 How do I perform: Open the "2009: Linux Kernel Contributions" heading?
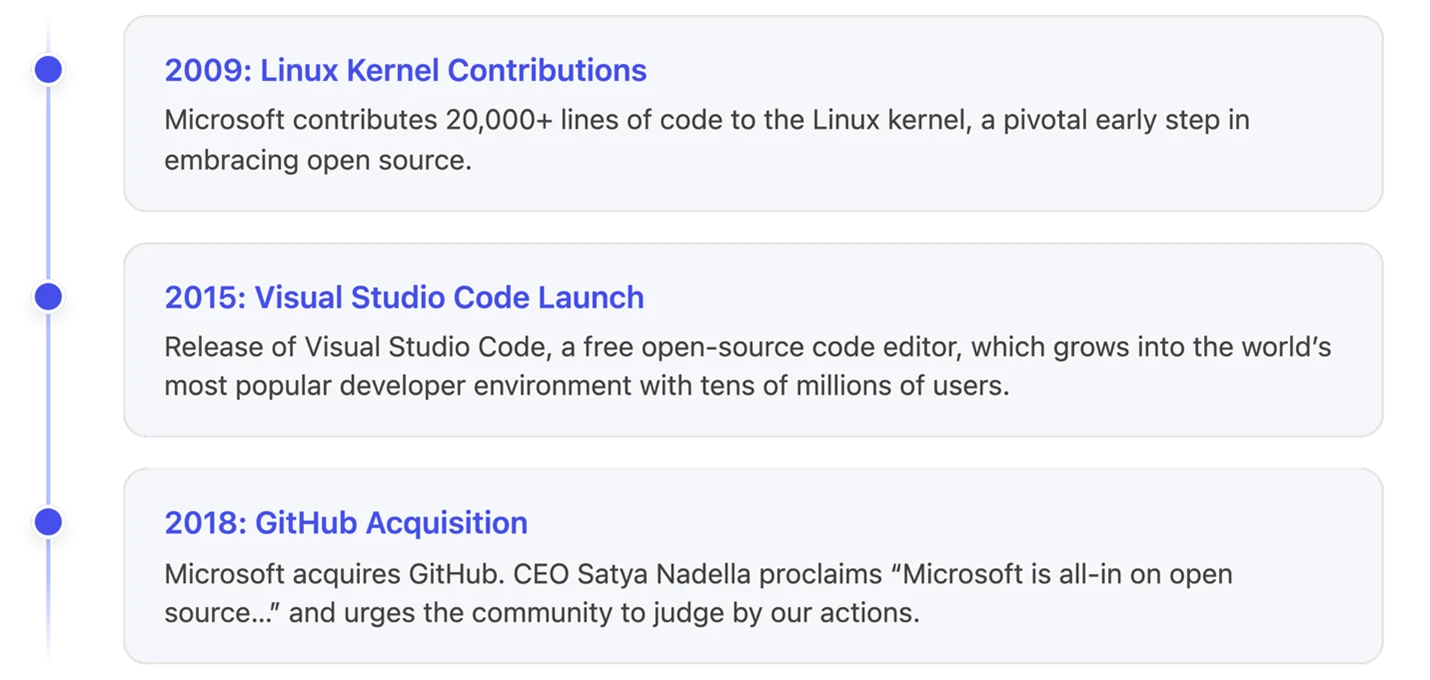pyautogui.click(x=405, y=70)
